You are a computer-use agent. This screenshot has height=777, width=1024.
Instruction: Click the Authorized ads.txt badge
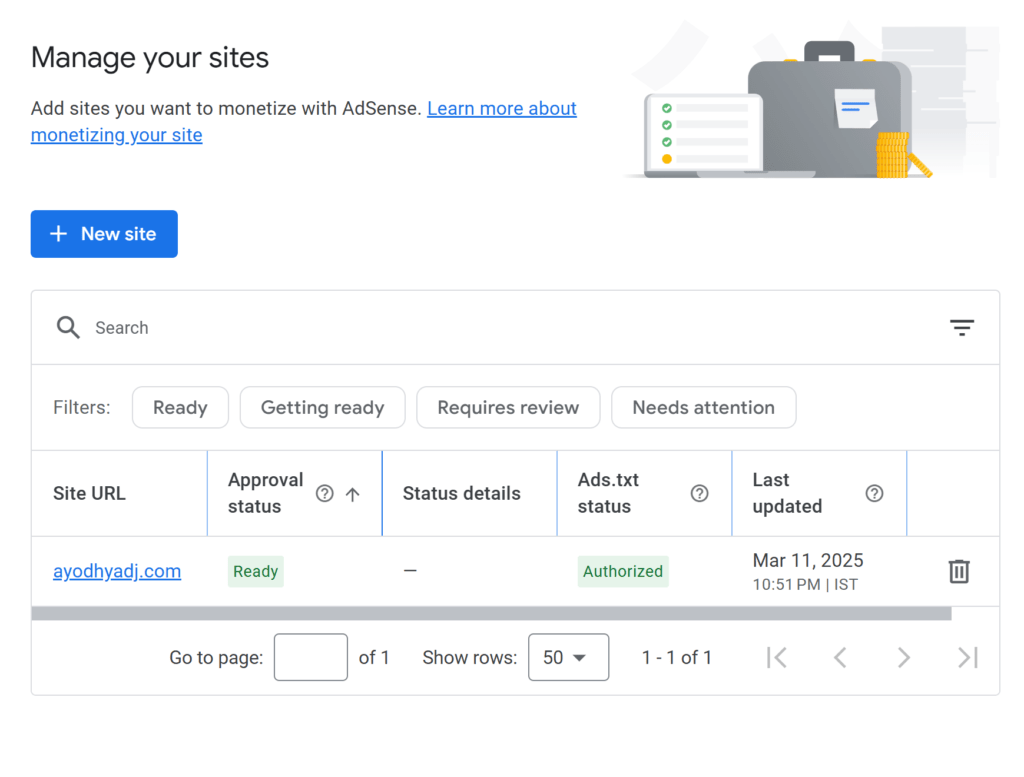[623, 571]
